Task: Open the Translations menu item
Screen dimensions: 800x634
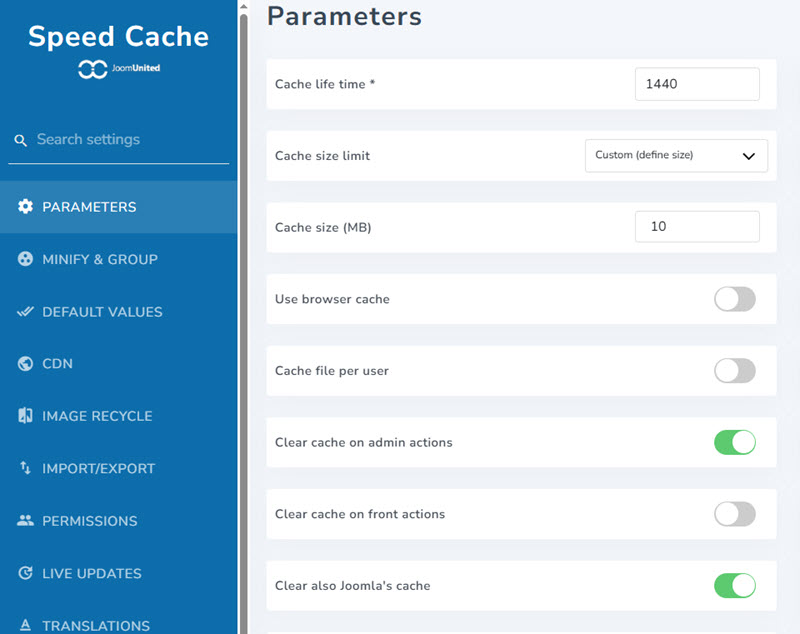Action: click(x=96, y=625)
